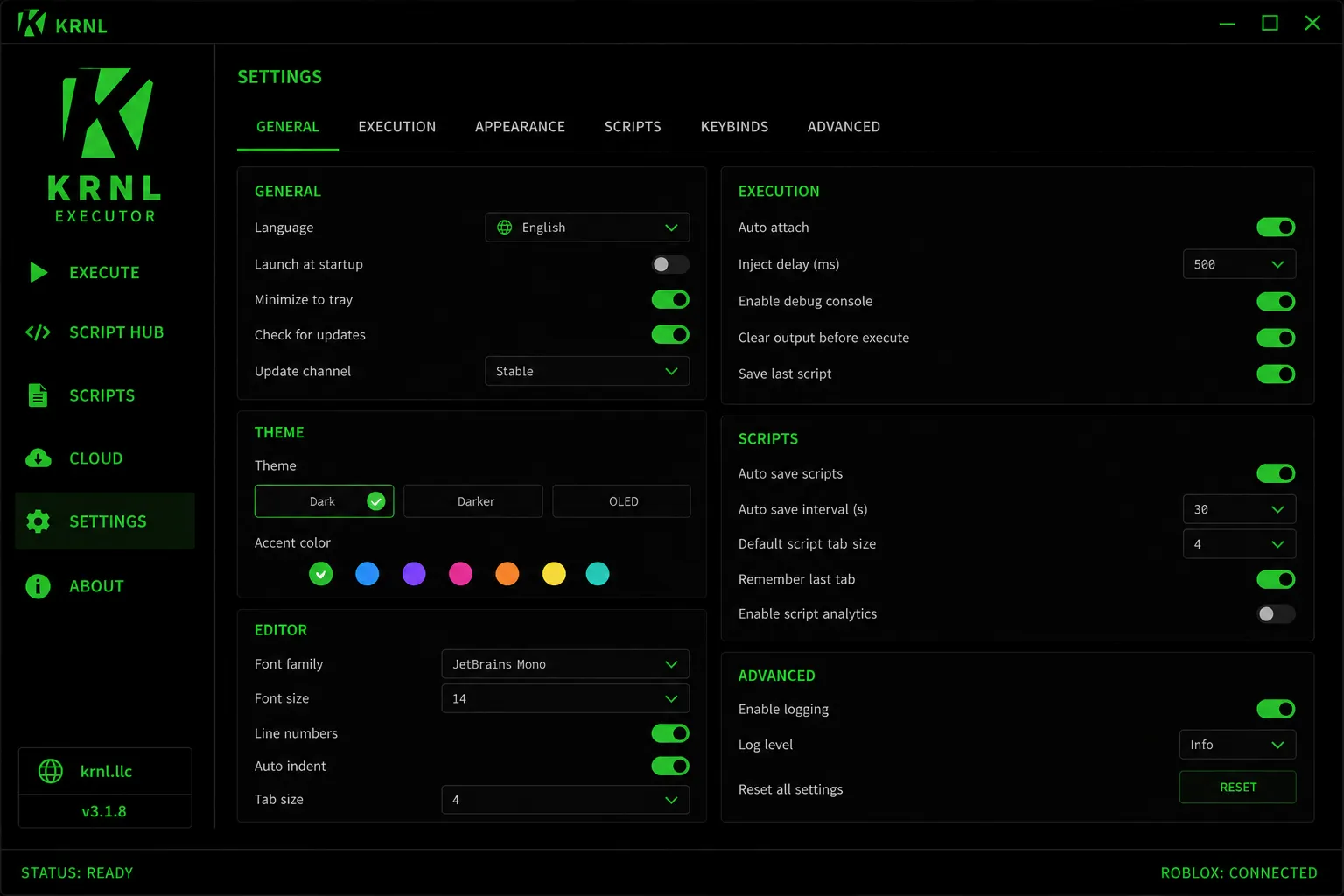Open the Font size dropdown
This screenshot has height=896, width=1344.
565,698
